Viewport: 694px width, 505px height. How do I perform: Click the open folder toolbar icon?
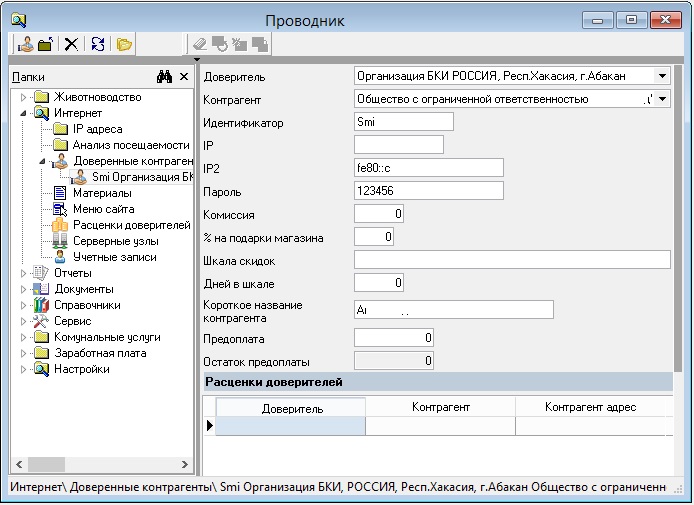pos(46,44)
